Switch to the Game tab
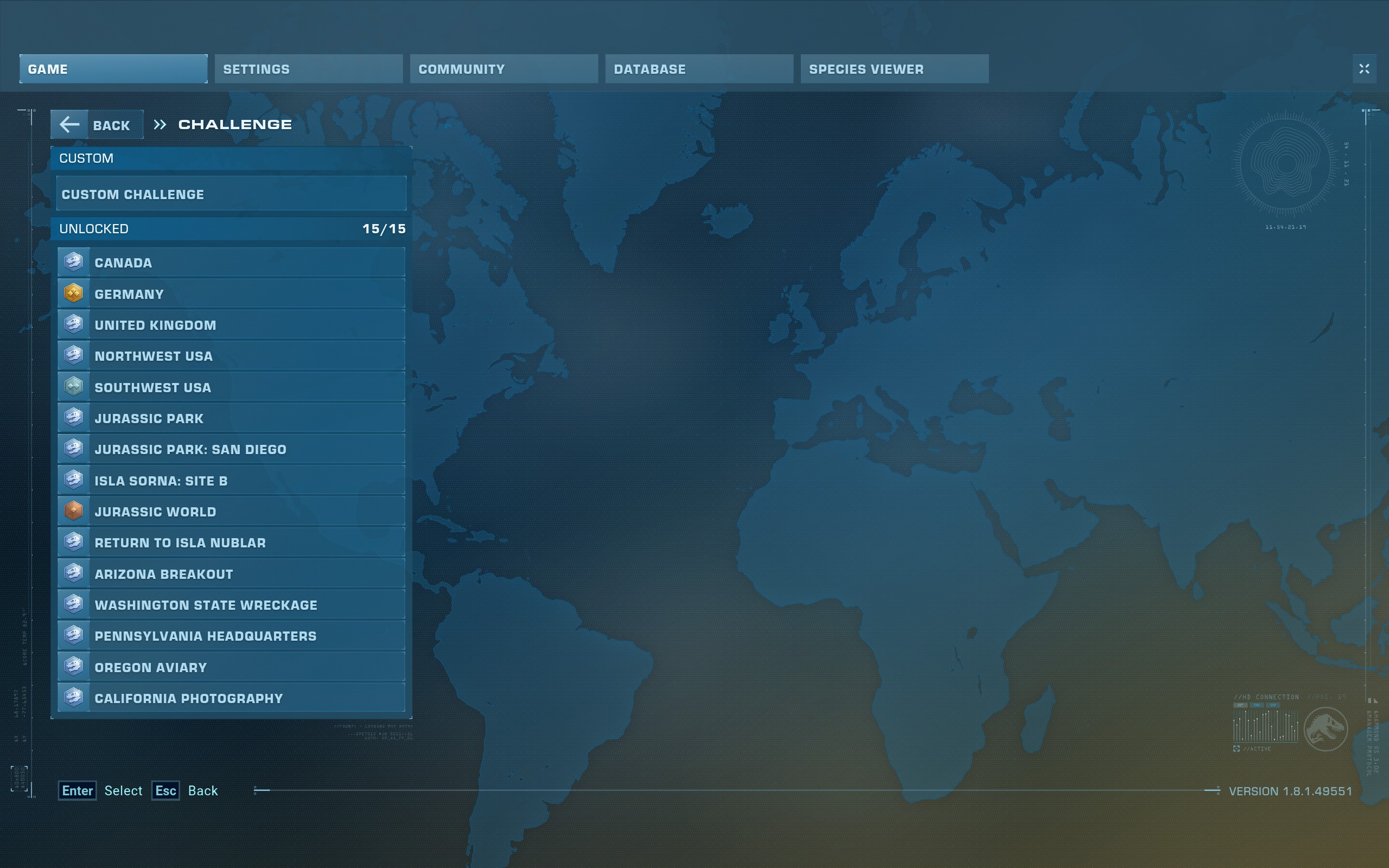Viewport: 1389px width, 868px height. [x=113, y=69]
